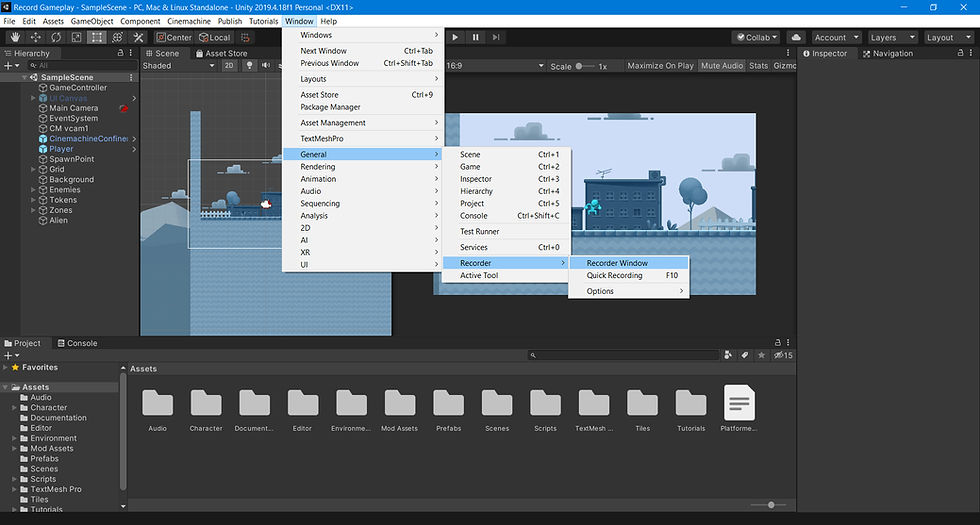Toggle Maximize On Play

pyautogui.click(x=660, y=66)
